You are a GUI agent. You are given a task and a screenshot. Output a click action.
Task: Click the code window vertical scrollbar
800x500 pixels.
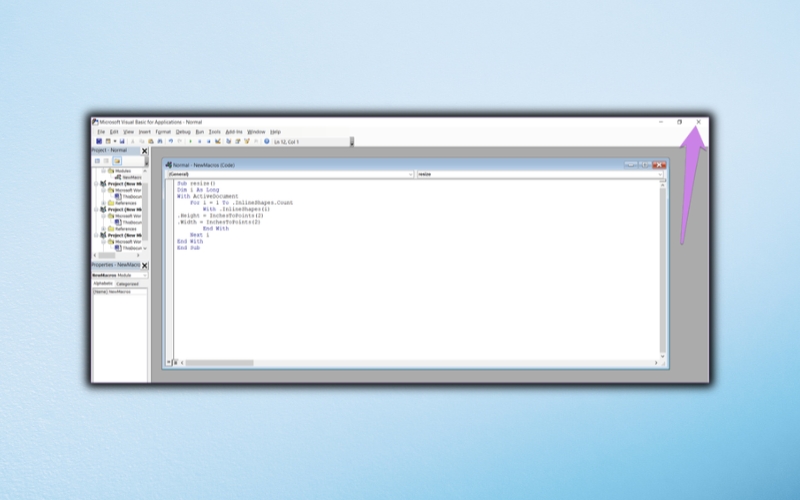pyautogui.click(x=663, y=270)
